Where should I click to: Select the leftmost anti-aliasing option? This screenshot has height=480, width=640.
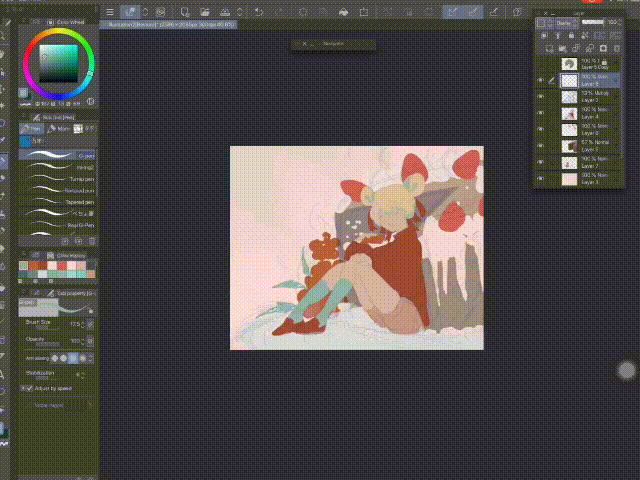(55, 358)
